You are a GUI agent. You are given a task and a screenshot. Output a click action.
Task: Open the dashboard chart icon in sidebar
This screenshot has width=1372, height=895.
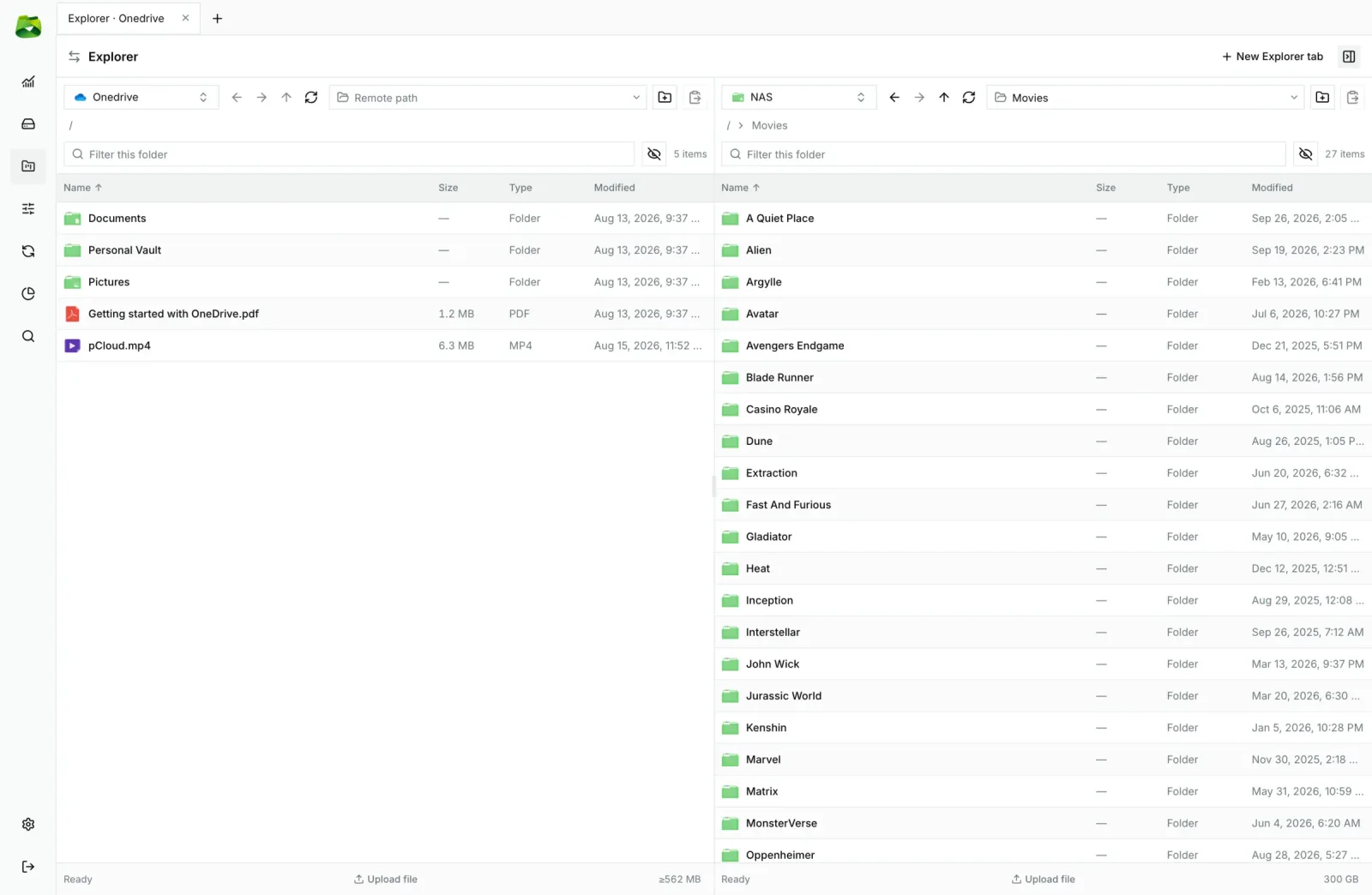28,81
